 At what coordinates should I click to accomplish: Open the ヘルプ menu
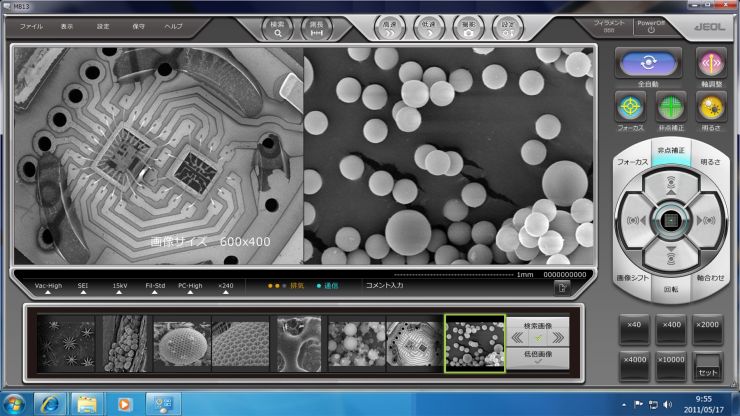point(173,26)
